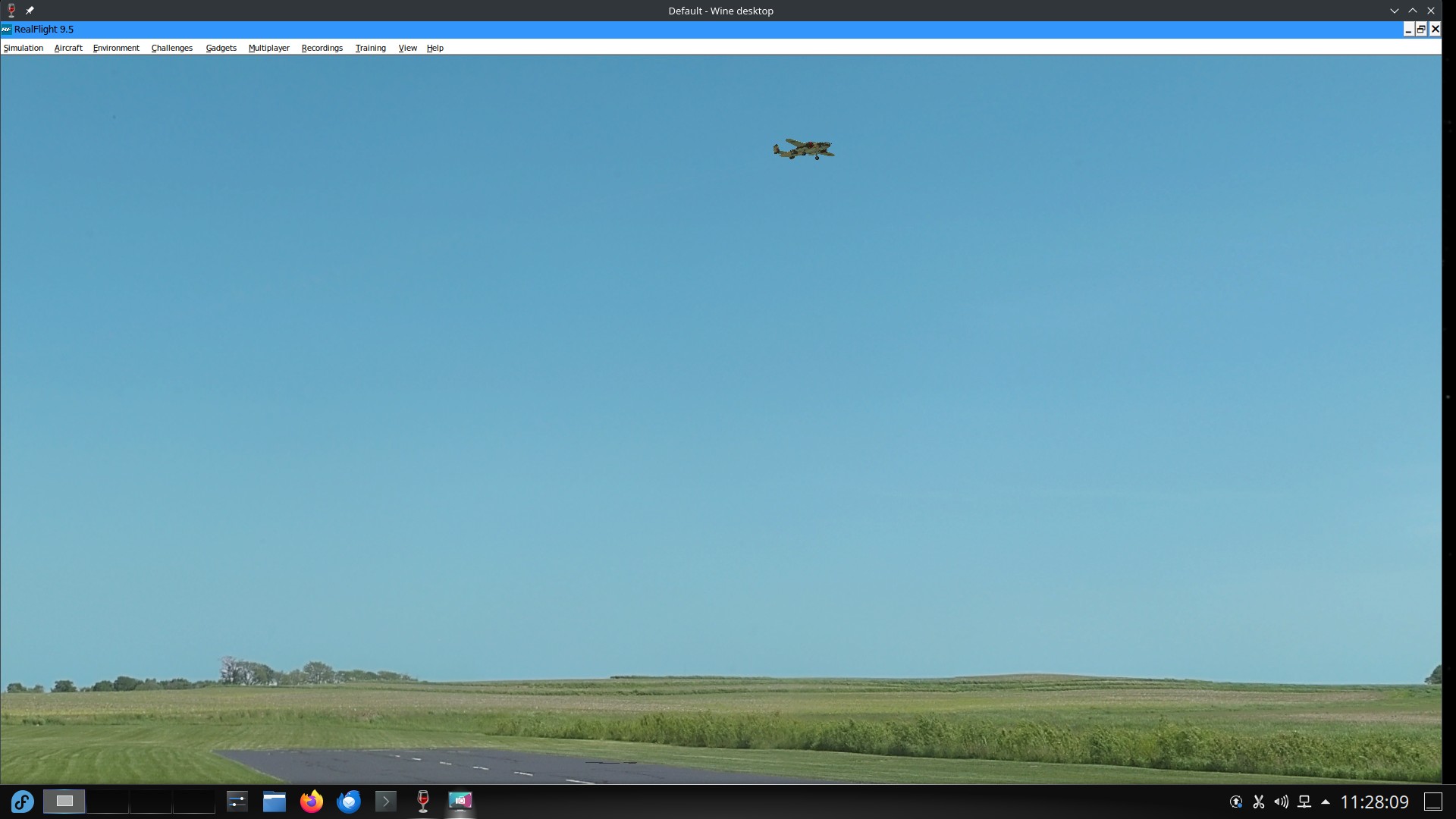The height and width of the screenshot is (819, 1456).
Task: Toggle the pin icon on Wine desktop titlebar
Action: click(30, 11)
